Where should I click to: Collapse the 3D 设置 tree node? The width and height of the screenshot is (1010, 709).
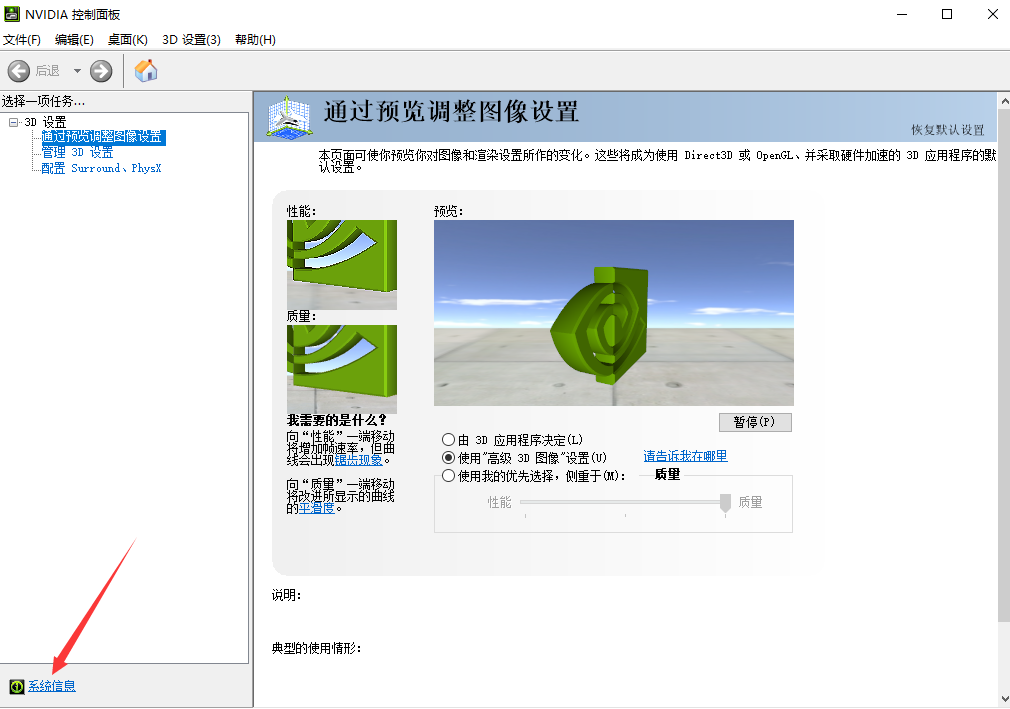pos(13,122)
